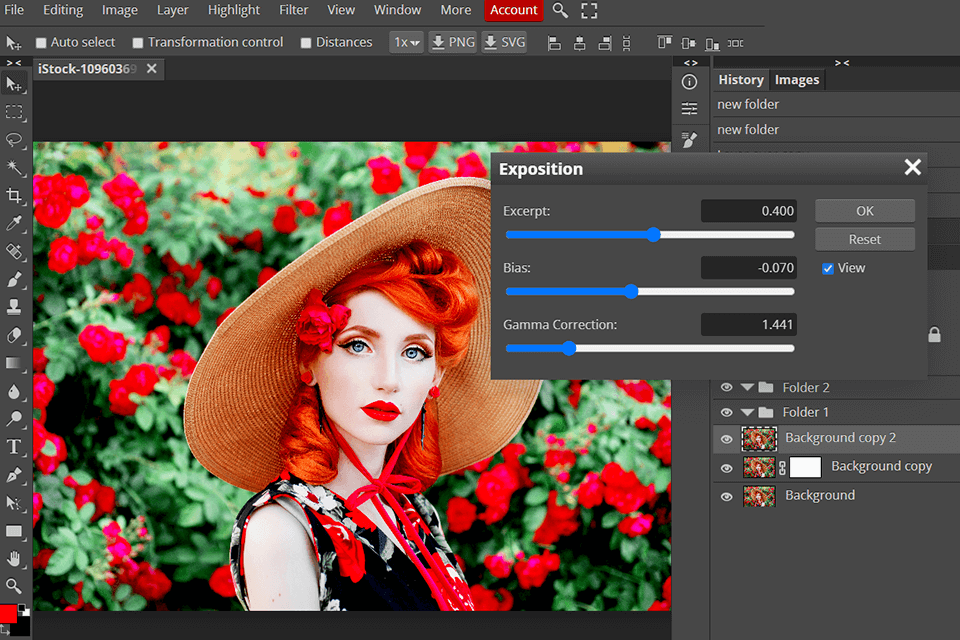Collapse the Folder 1 layer group
Screen dimensions: 960x640
[747, 413]
